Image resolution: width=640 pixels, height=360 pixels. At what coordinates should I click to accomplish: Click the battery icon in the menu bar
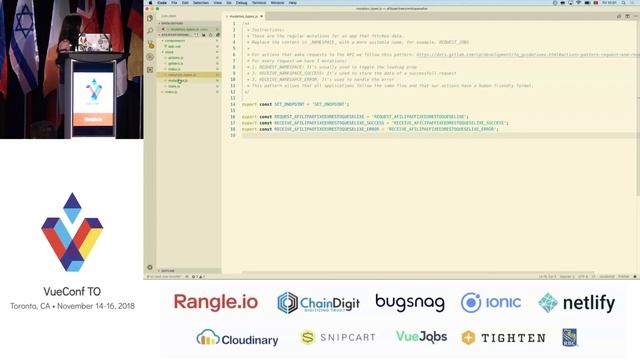pyautogui.click(x=587, y=3)
